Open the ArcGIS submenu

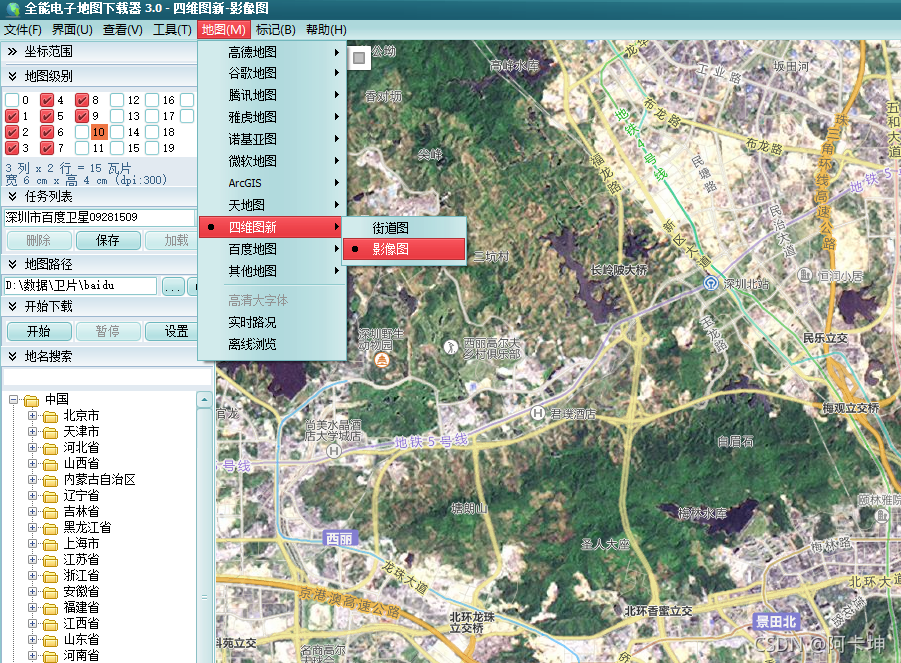coord(272,183)
